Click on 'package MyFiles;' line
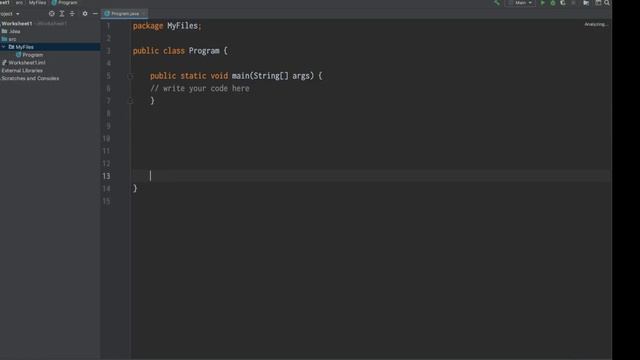The width and height of the screenshot is (640, 360). click(x=167, y=26)
